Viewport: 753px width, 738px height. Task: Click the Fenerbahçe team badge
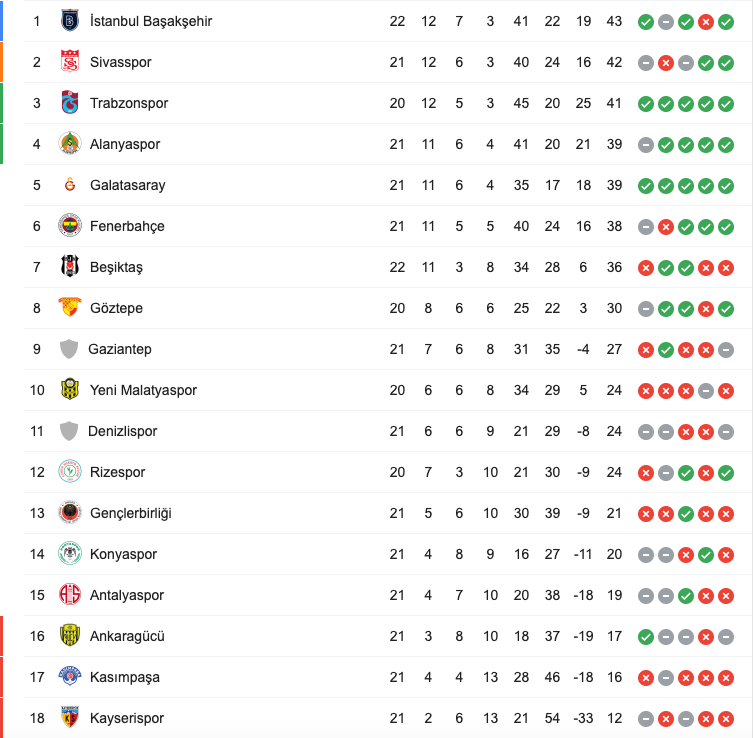tap(69, 226)
